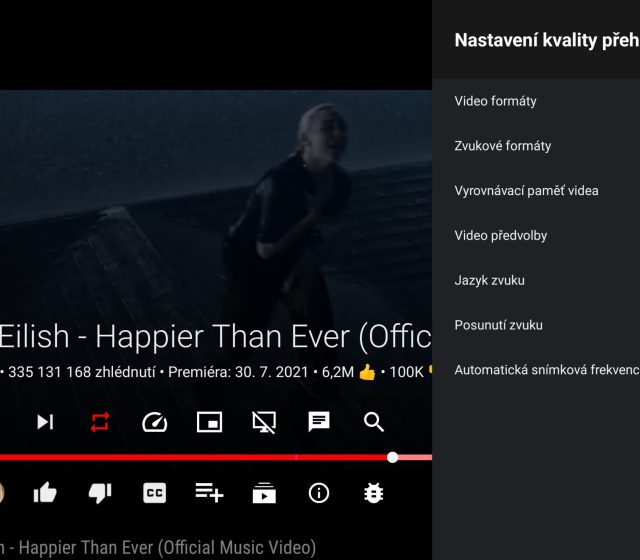Like the video with thumbs up
The height and width of the screenshot is (560, 640).
tap(45, 492)
